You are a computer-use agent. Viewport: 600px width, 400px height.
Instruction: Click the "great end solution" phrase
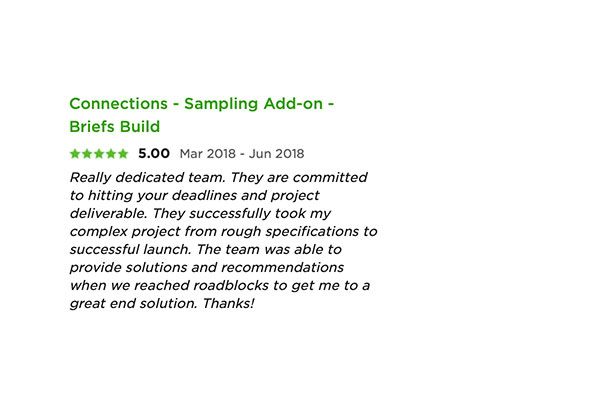pos(132,304)
